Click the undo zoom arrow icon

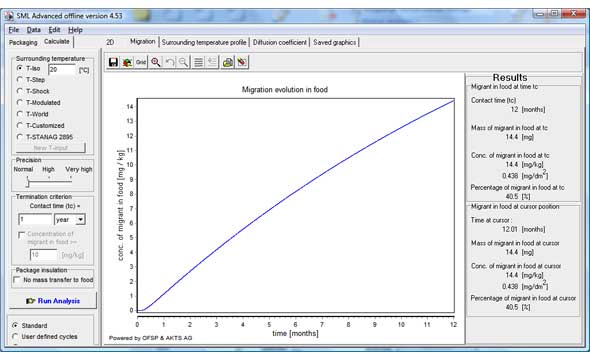170,62
